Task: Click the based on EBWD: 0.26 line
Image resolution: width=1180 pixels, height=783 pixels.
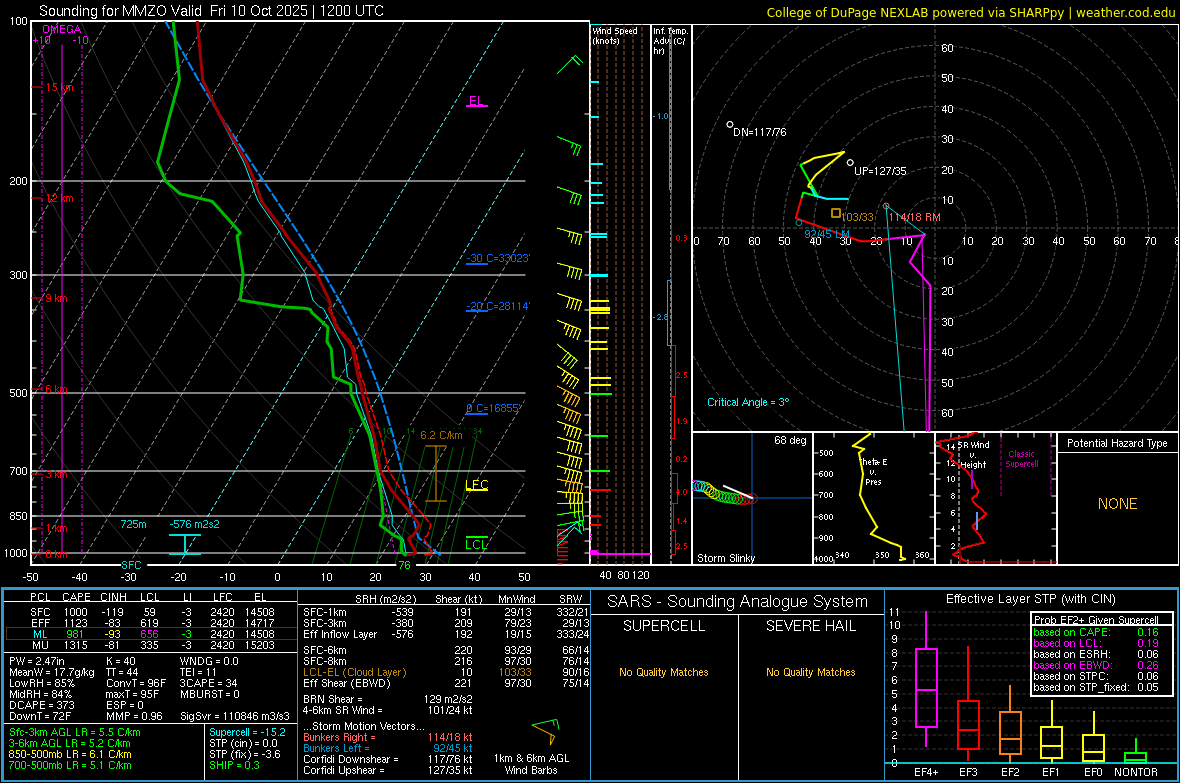Action: tap(1096, 665)
